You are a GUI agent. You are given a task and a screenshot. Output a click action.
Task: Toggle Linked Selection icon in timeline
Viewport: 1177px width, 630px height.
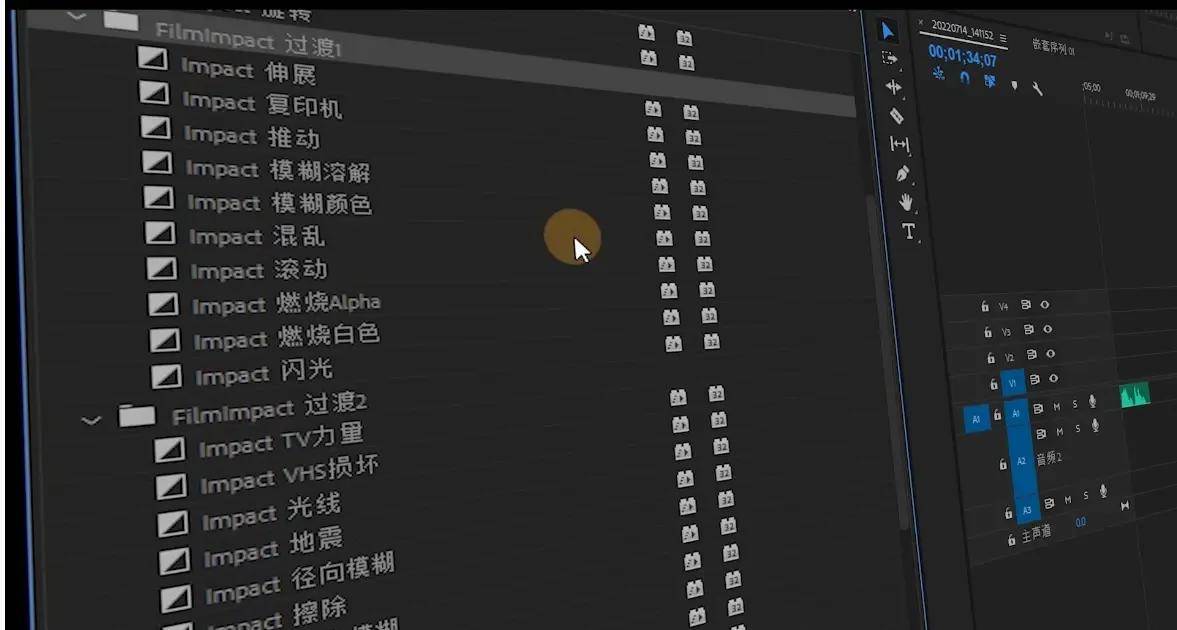point(989,80)
